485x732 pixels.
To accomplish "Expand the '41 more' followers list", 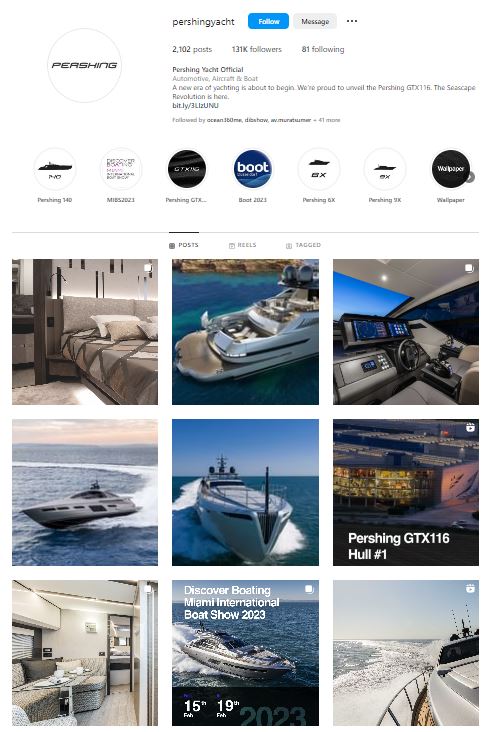I will coord(329,120).
